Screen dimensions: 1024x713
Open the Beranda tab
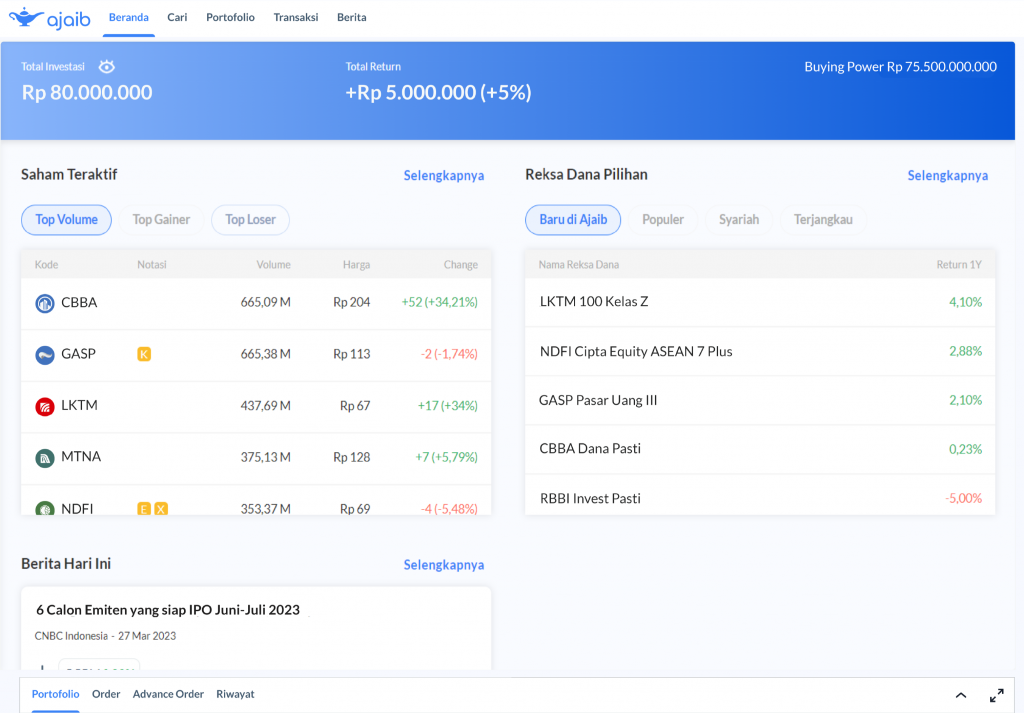coord(129,18)
